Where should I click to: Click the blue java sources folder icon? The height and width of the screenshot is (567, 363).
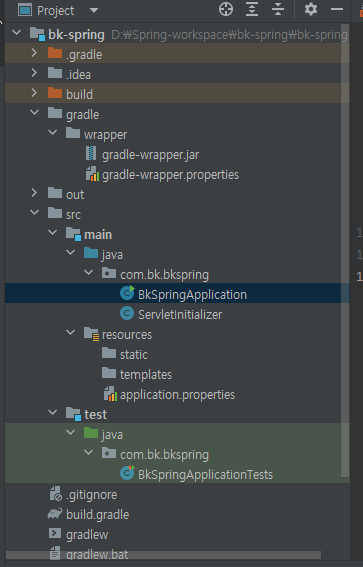(x=91, y=253)
